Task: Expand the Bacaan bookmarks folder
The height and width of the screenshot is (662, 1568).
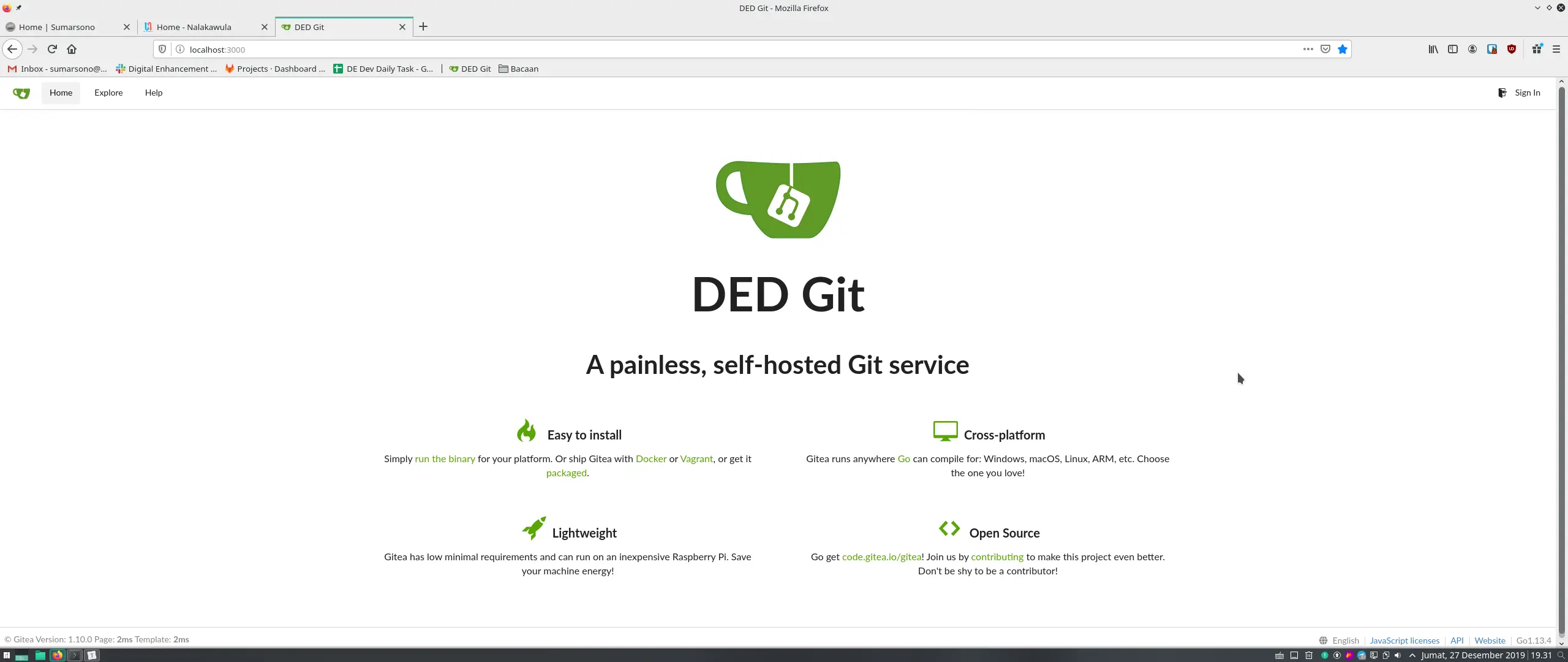Action: coord(519,69)
